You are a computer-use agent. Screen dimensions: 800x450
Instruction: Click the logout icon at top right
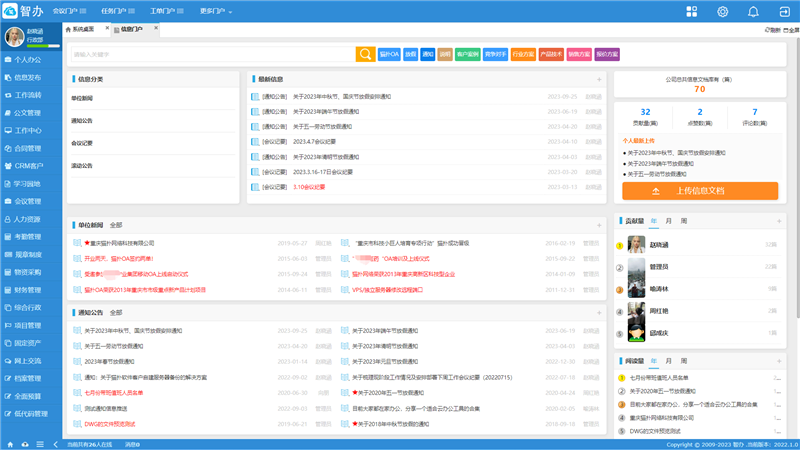click(x=784, y=11)
